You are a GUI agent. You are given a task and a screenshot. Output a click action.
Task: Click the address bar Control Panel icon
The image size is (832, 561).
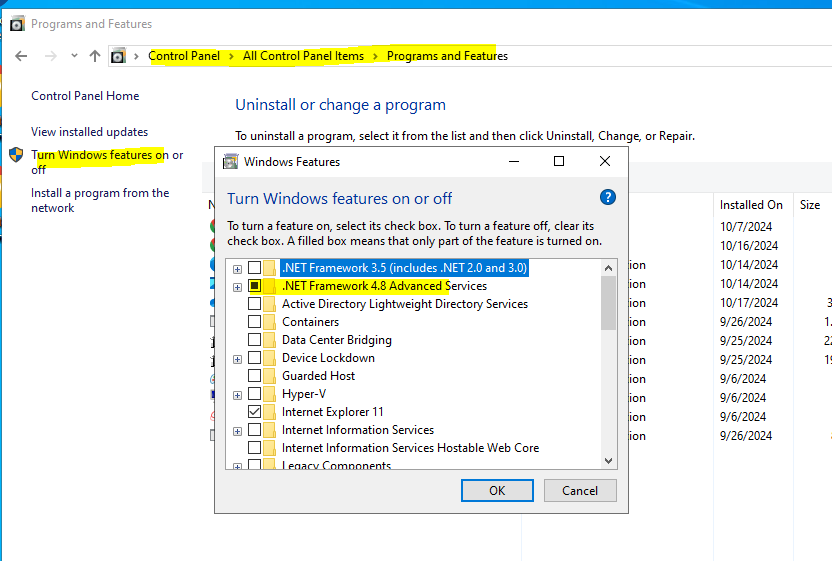(118, 56)
